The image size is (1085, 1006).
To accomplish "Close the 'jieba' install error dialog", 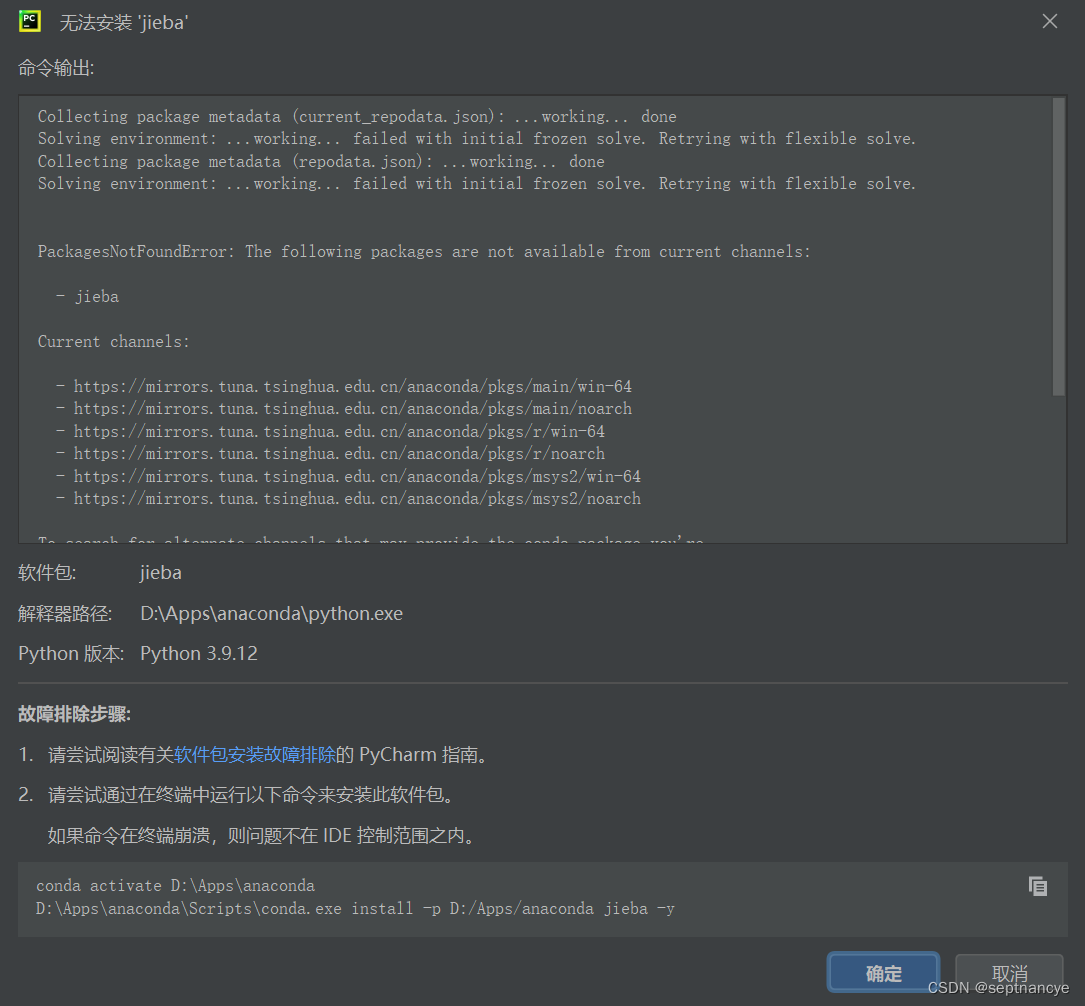I will [x=1050, y=21].
